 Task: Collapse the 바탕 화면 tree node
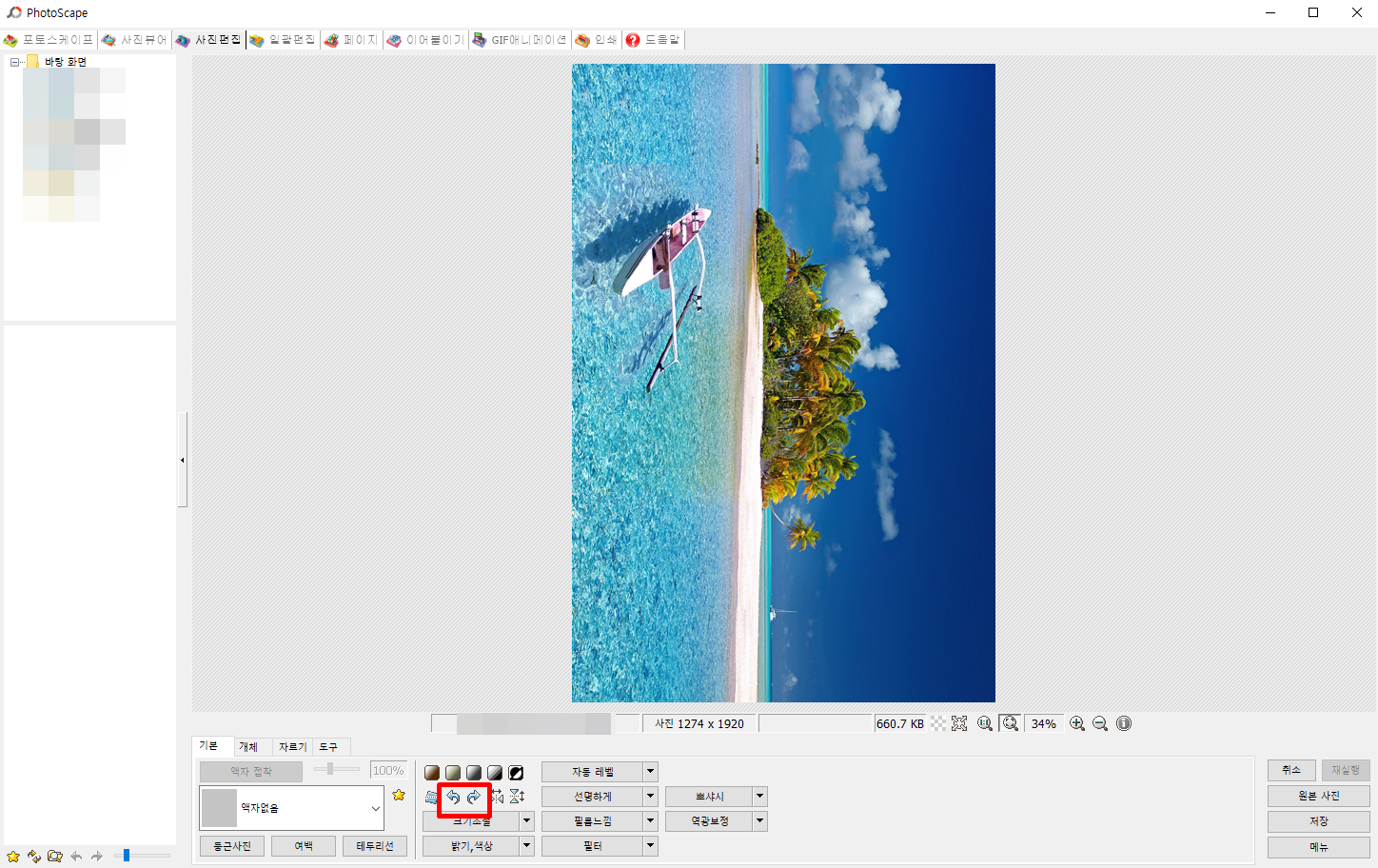click(x=14, y=62)
